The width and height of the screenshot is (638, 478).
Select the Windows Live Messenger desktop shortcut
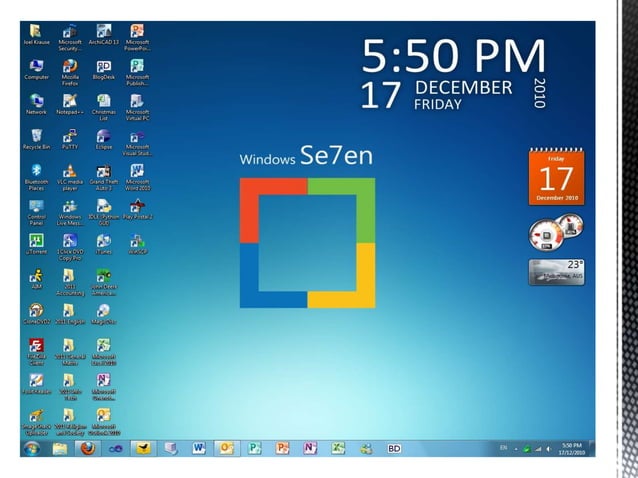point(70,212)
